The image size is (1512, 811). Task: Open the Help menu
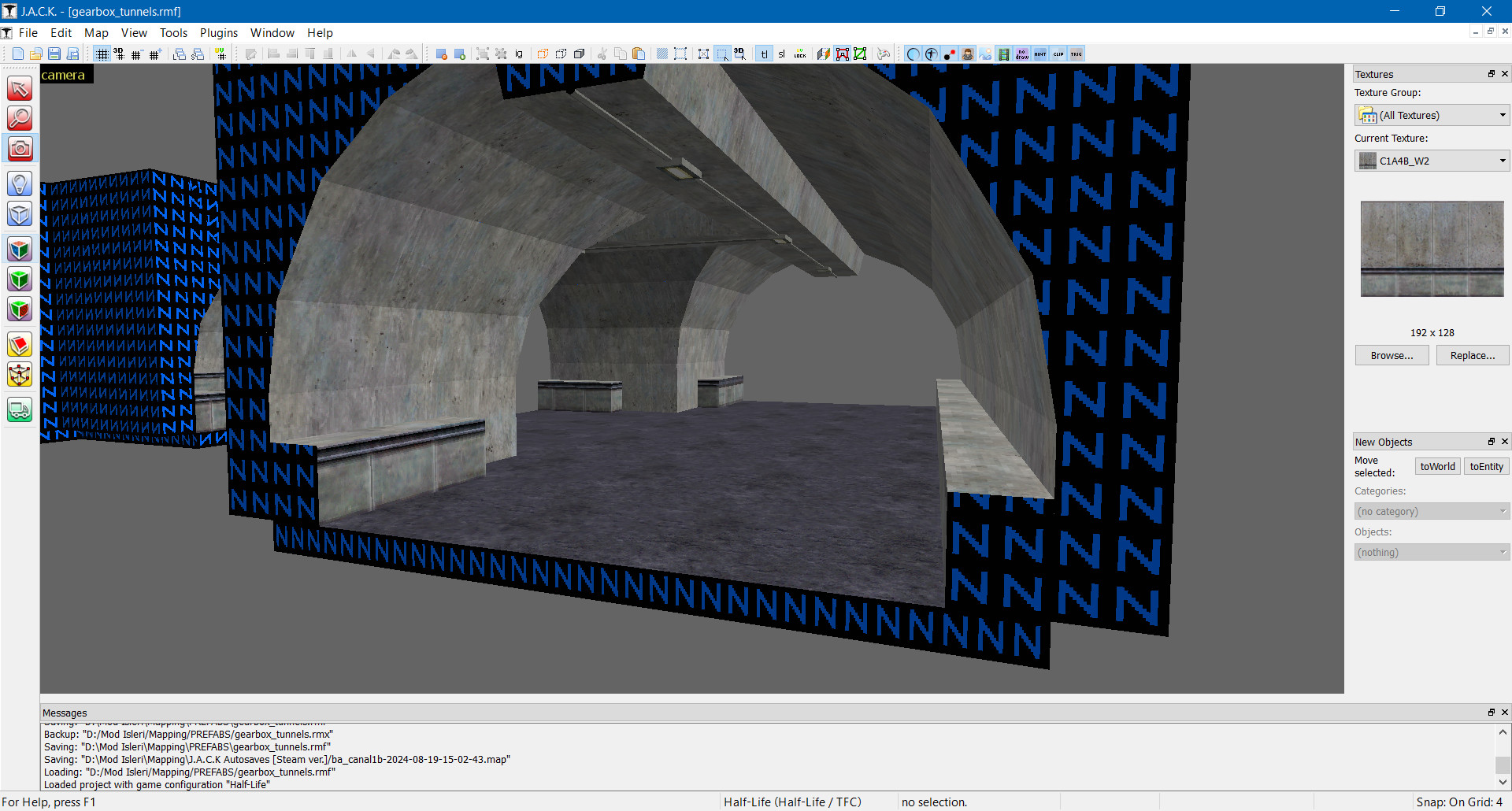click(320, 32)
